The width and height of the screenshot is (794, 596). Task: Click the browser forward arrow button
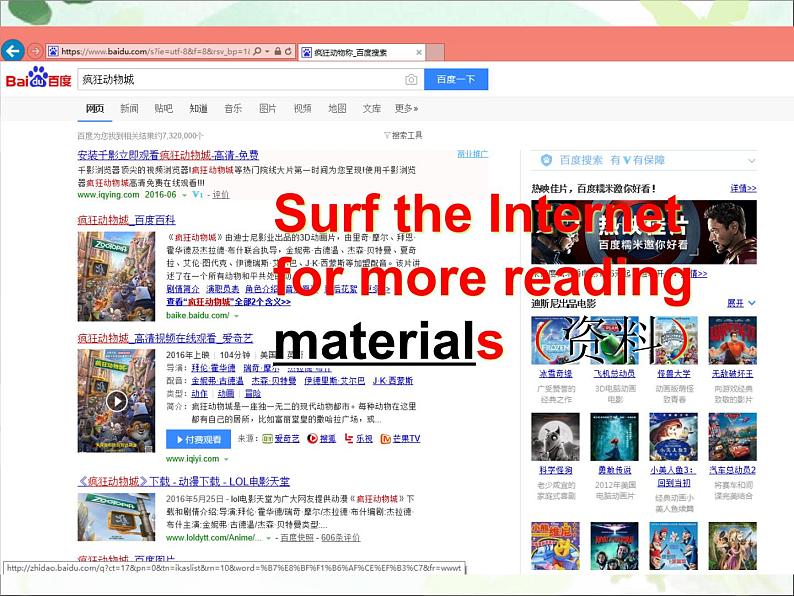point(35,51)
